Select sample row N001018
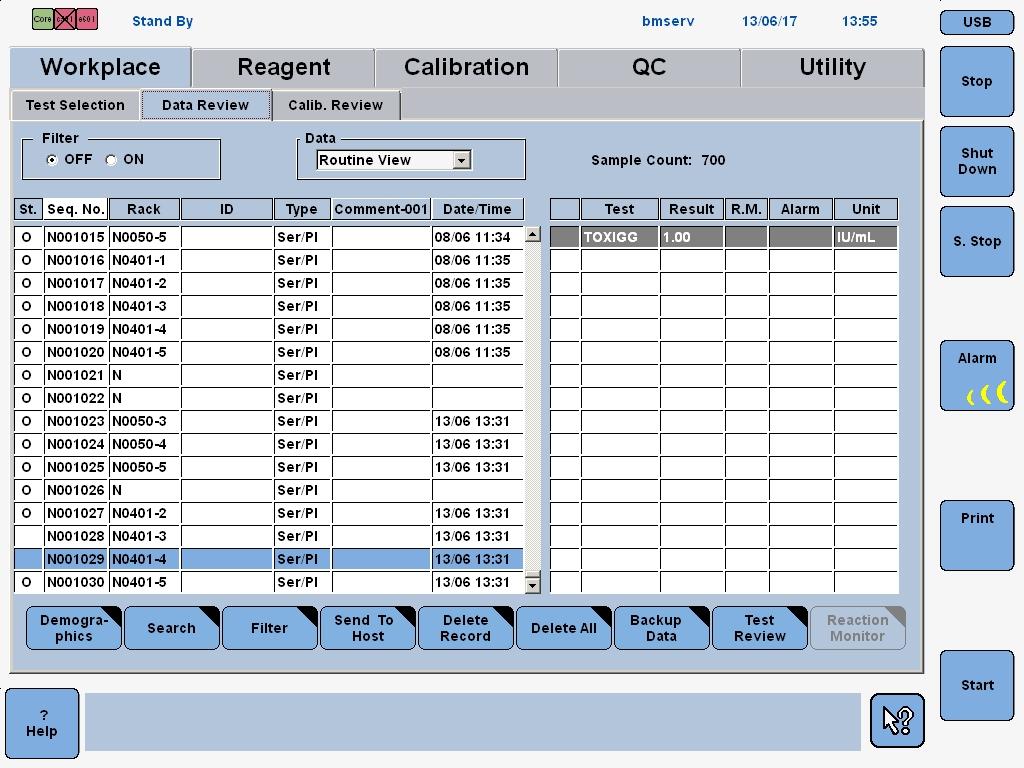Viewport: 1024px width, 768px height. [x=269, y=306]
